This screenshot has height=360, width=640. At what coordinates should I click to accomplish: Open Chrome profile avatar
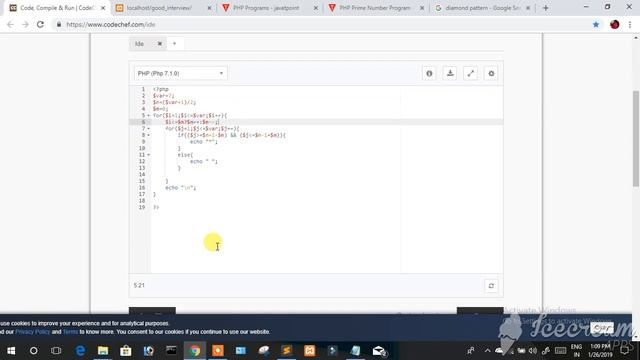(x=615, y=24)
